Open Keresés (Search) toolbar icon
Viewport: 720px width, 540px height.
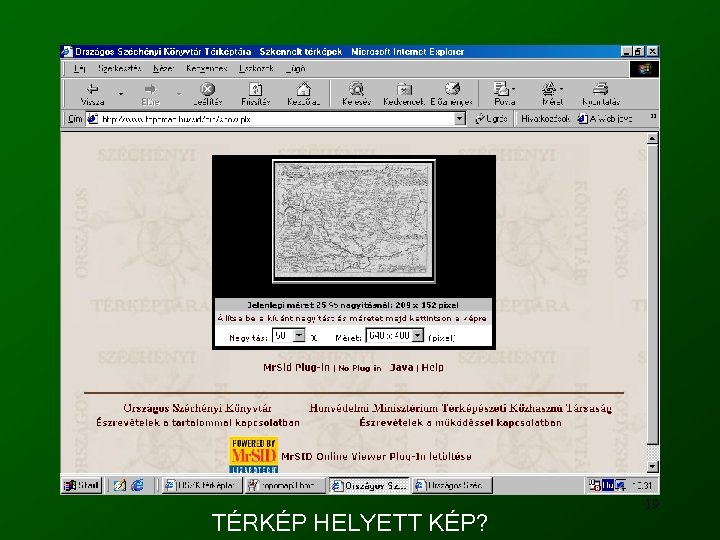pos(356,89)
